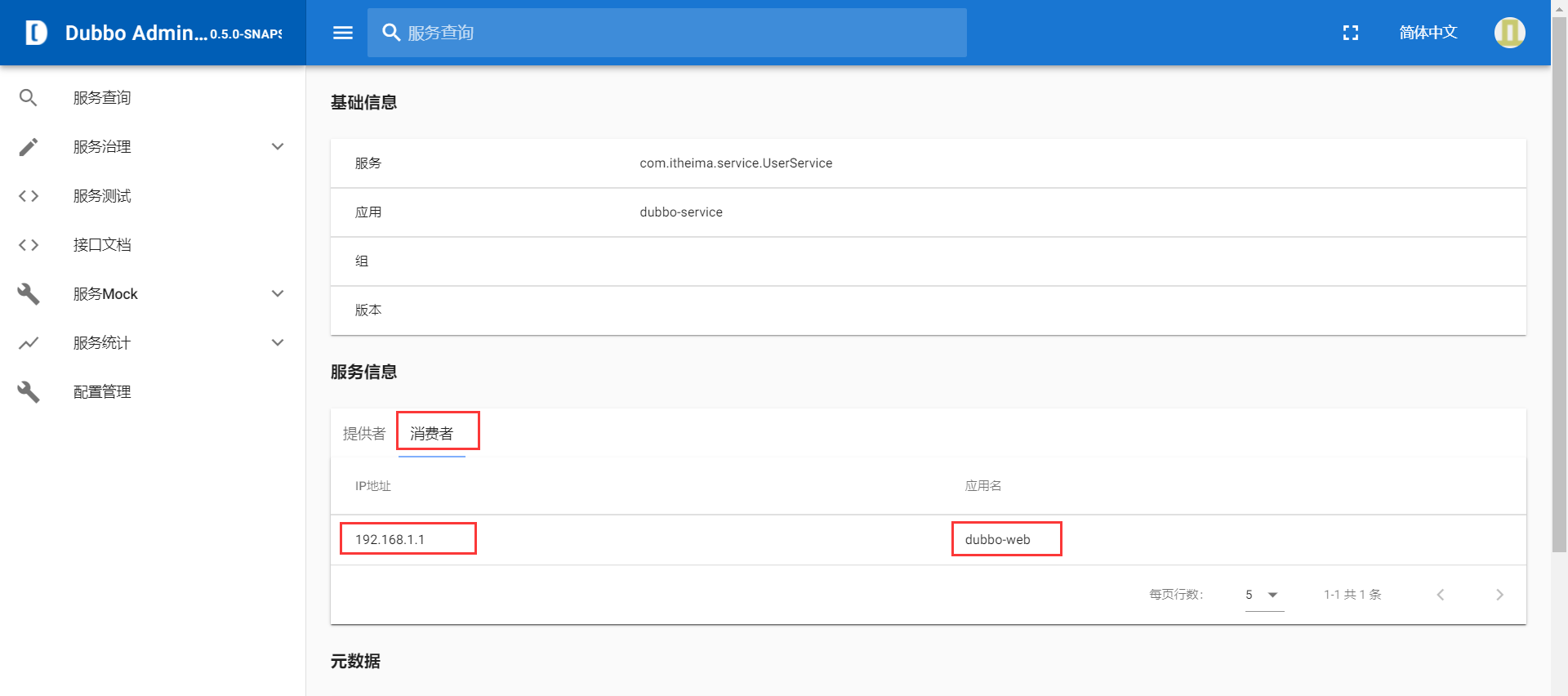
Task: Click the Dubbo Admin logo icon
Action: point(36,33)
